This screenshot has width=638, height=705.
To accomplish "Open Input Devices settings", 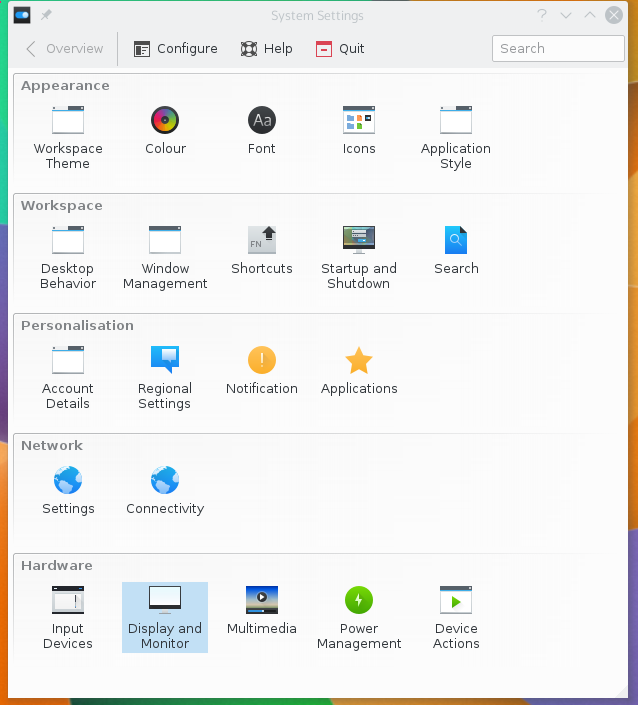I will (68, 618).
